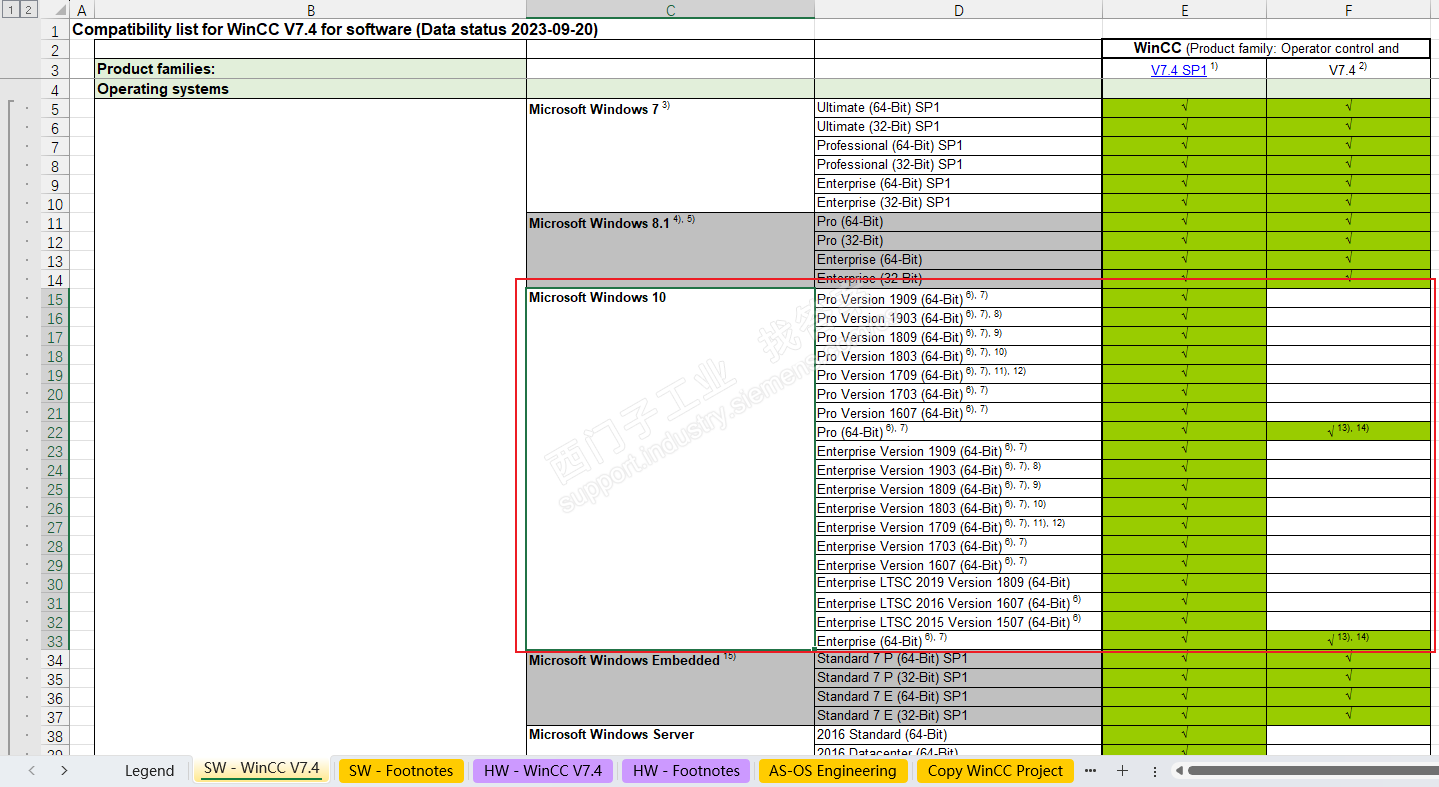Go to previous sheet tab arrow

(32, 770)
